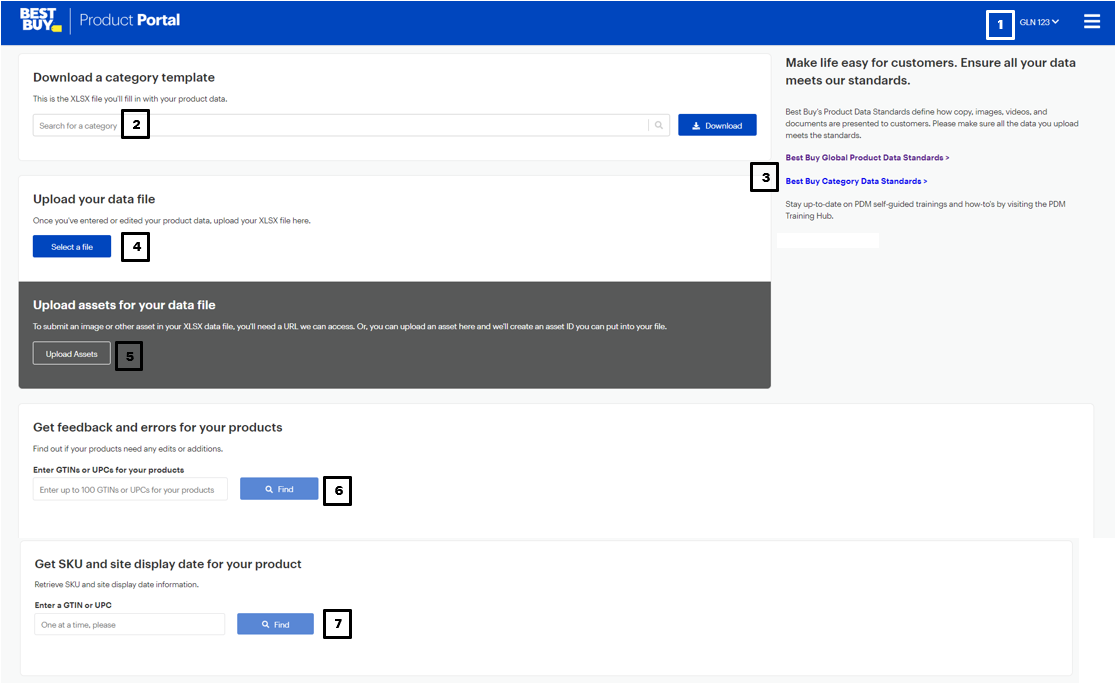
Task: Open Best Buy Global Product Data Standards link
Action: click(867, 158)
